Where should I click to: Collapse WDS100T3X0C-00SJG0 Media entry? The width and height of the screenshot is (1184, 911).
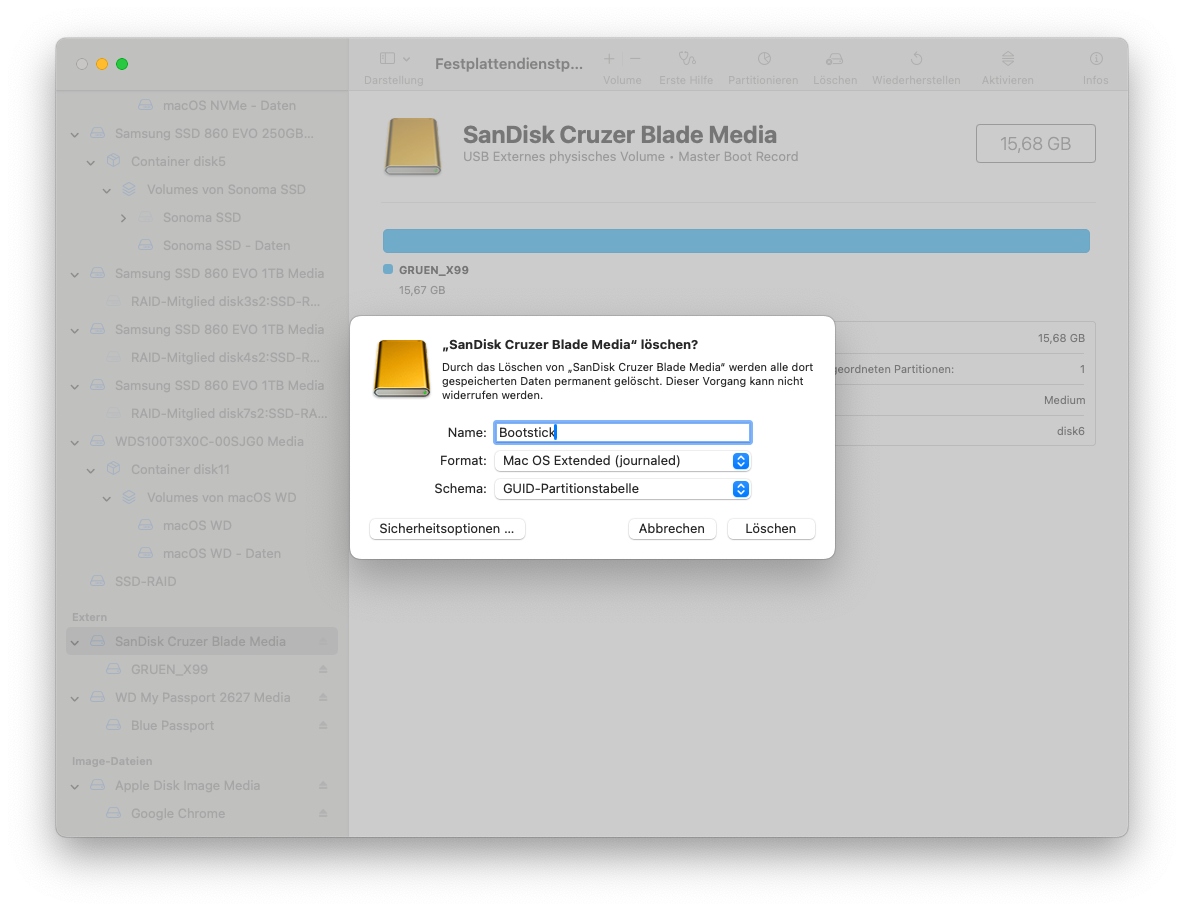75,443
